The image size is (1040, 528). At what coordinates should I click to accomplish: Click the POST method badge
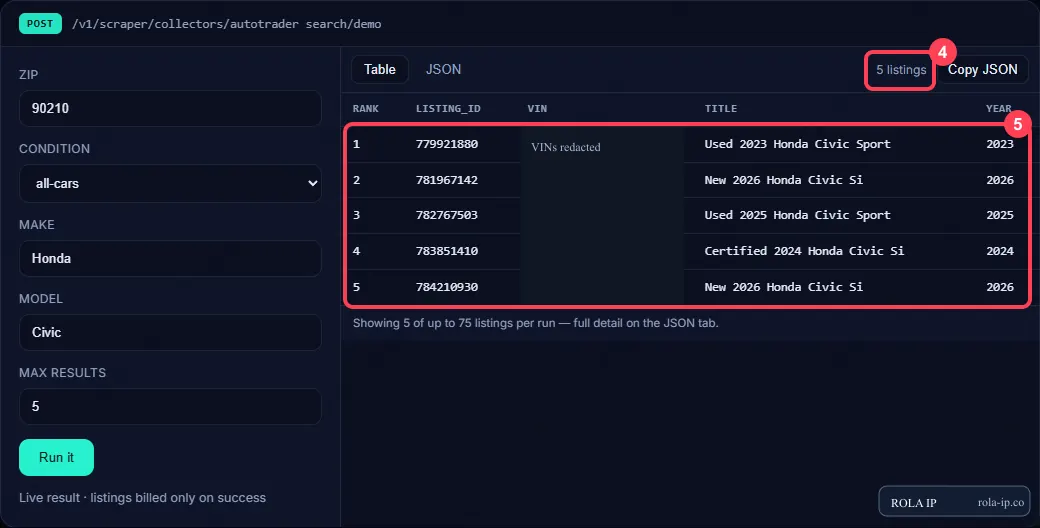40,24
